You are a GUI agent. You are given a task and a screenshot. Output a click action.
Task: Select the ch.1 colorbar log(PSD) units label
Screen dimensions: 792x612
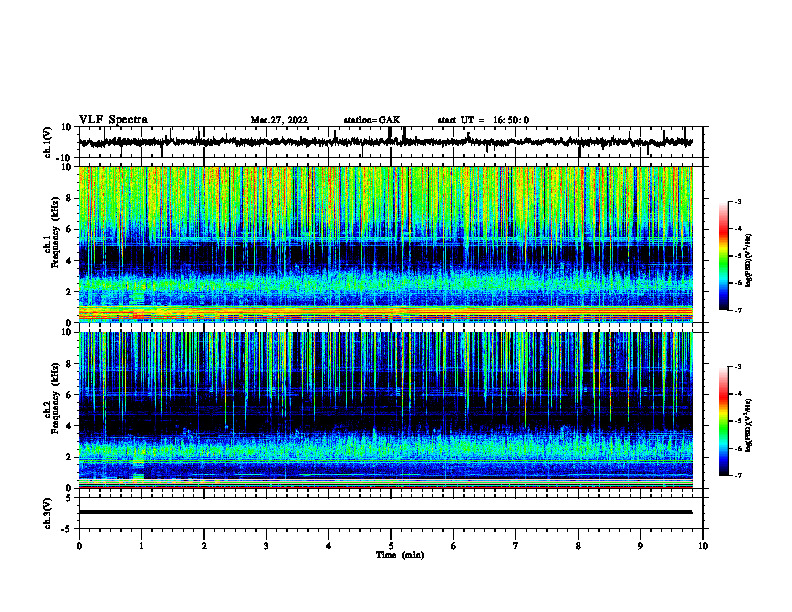749,261
